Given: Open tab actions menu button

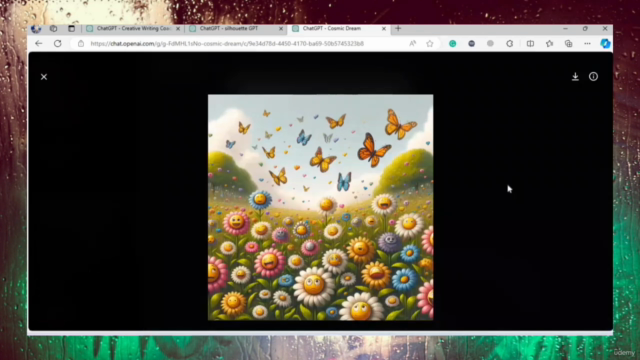Looking at the screenshot, I should point(71,29).
